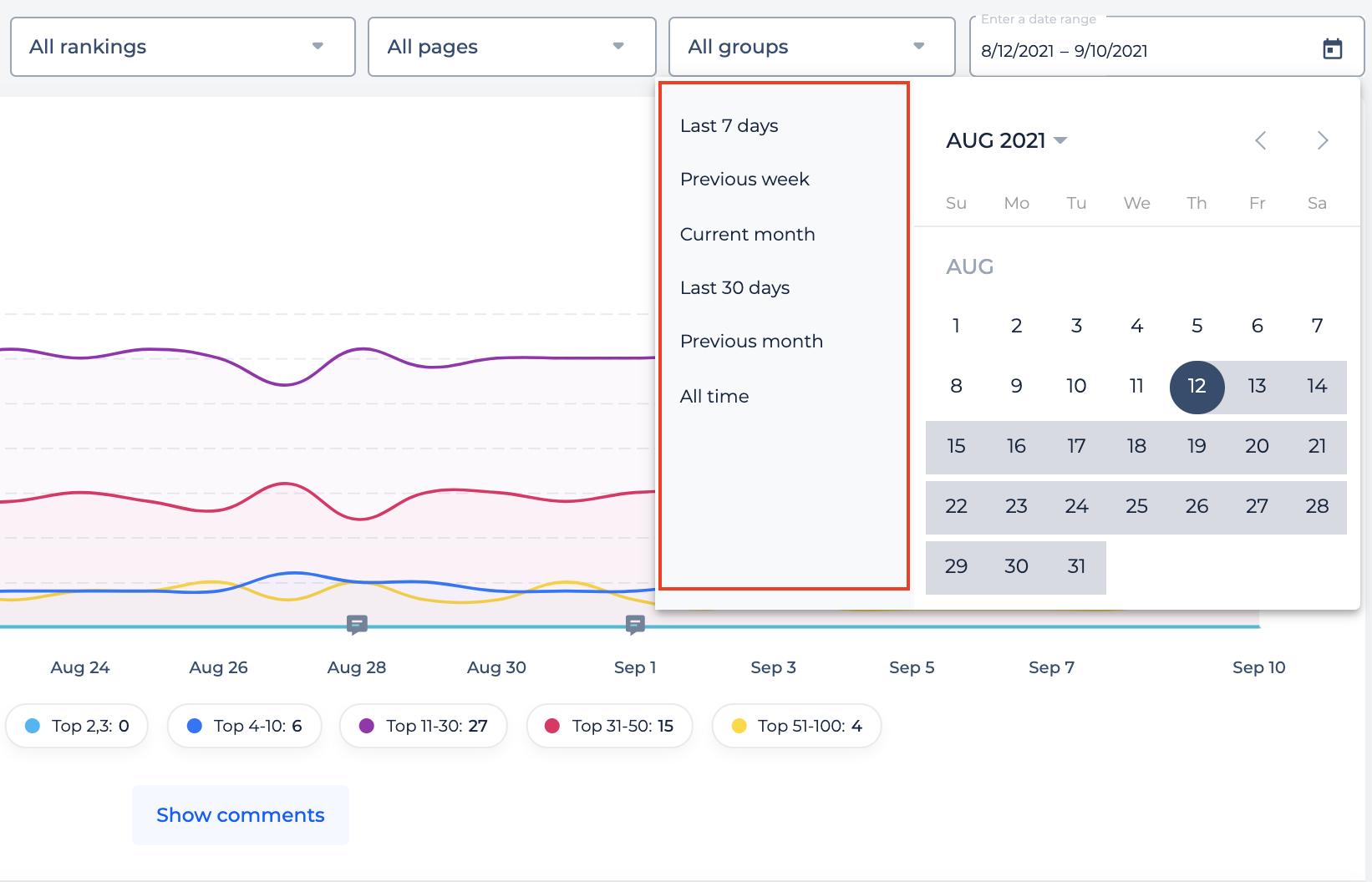Toggle the Top 2,3 legend series
Viewport: 1372px width, 882px height.
coord(77,726)
